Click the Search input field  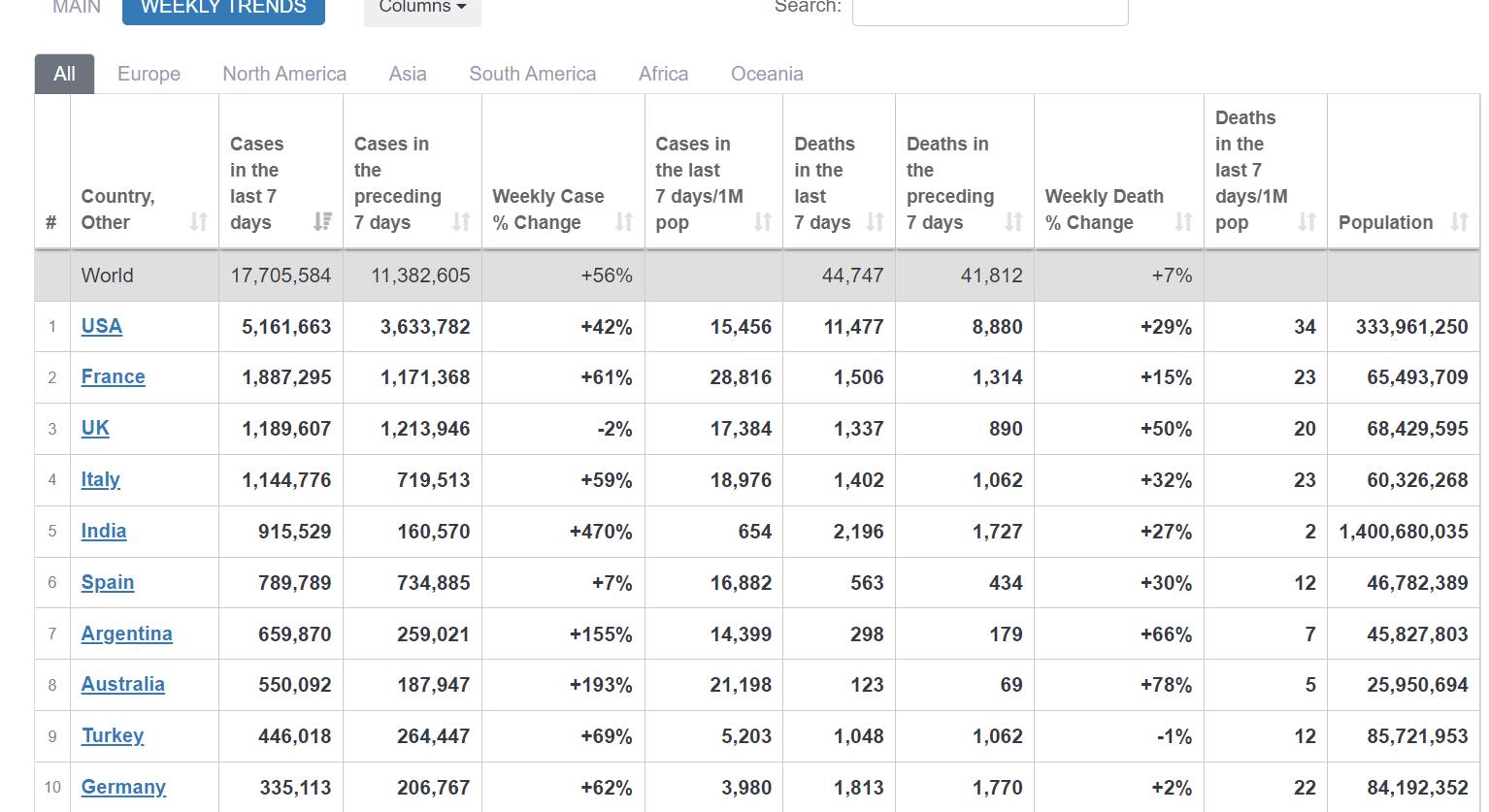990,10
